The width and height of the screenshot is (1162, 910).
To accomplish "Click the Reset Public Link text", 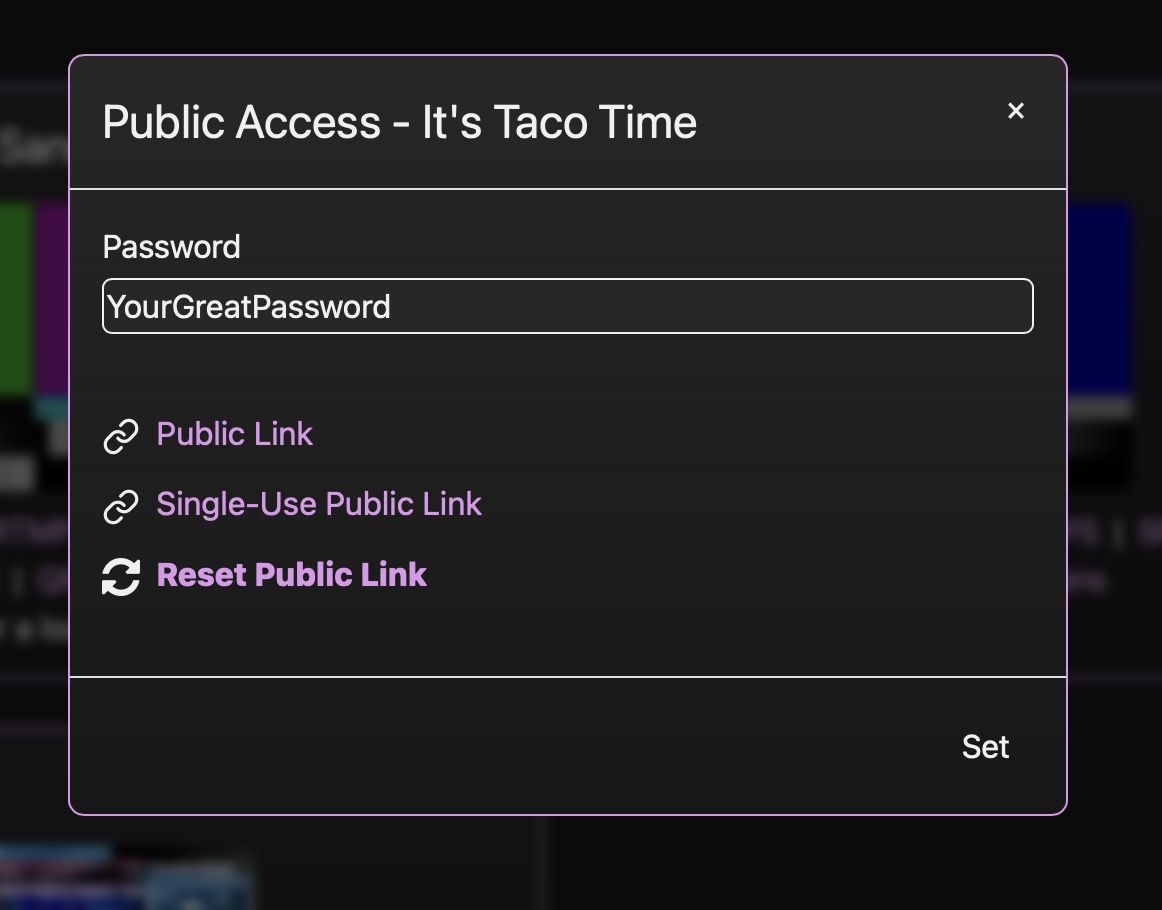I will point(292,575).
